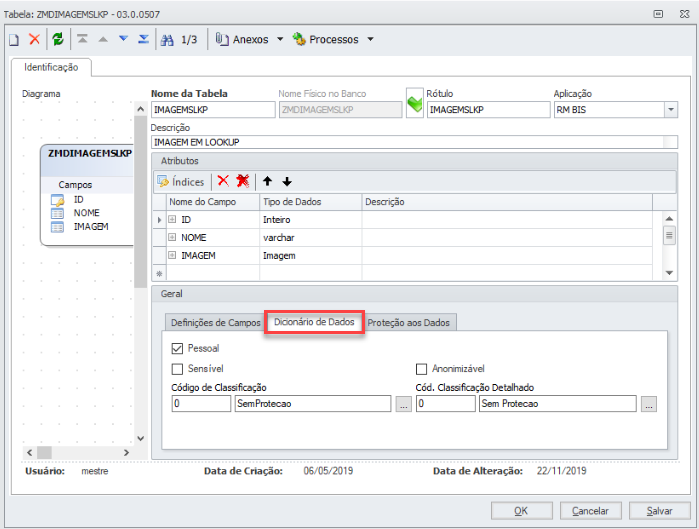Click the OK button
Viewport: 699px width, 529px height.
(522, 511)
